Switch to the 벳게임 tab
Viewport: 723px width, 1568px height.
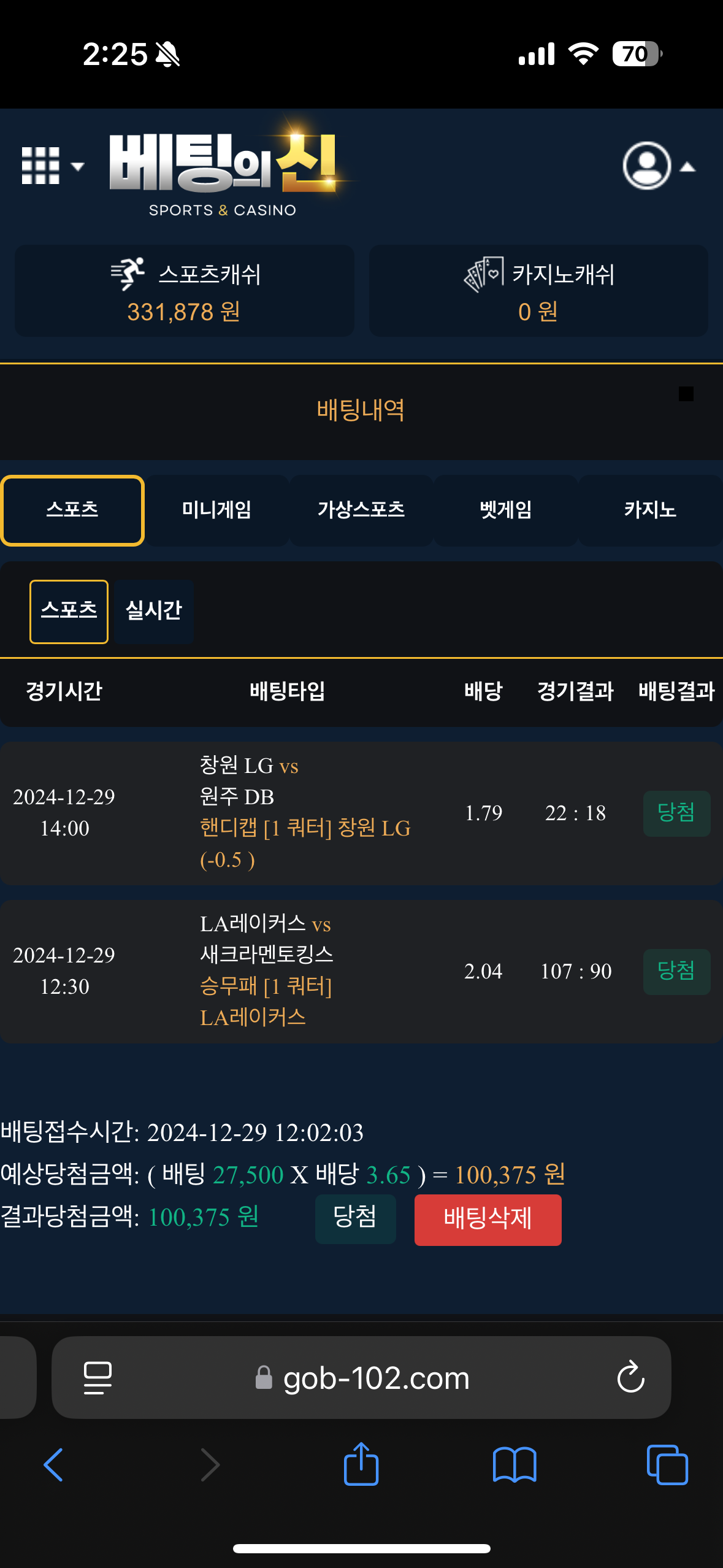click(x=506, y=510)
